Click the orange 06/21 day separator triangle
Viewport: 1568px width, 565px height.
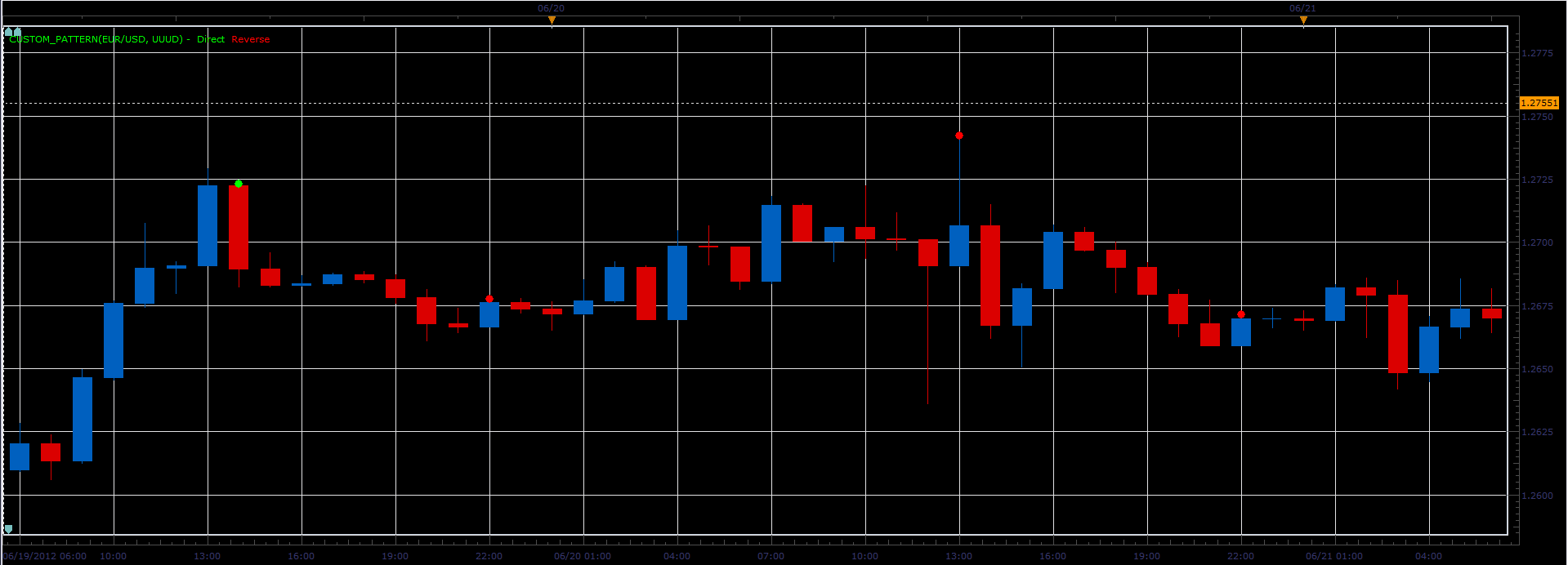1303,20
